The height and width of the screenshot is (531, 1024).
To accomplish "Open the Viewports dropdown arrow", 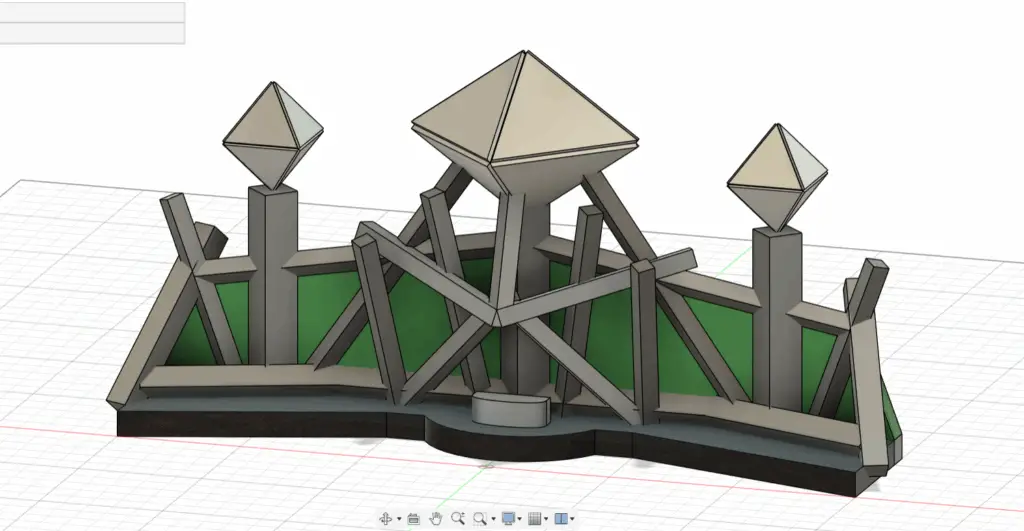I will pos(573,519).
